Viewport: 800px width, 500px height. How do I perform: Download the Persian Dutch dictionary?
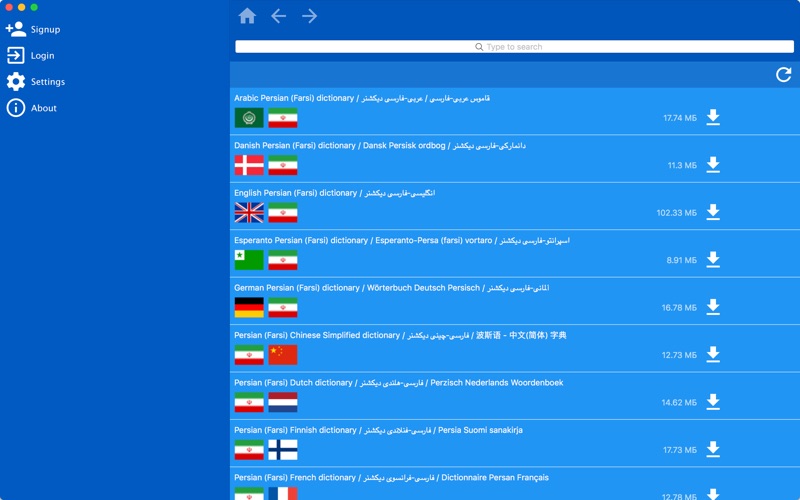[x=713, y=402]
